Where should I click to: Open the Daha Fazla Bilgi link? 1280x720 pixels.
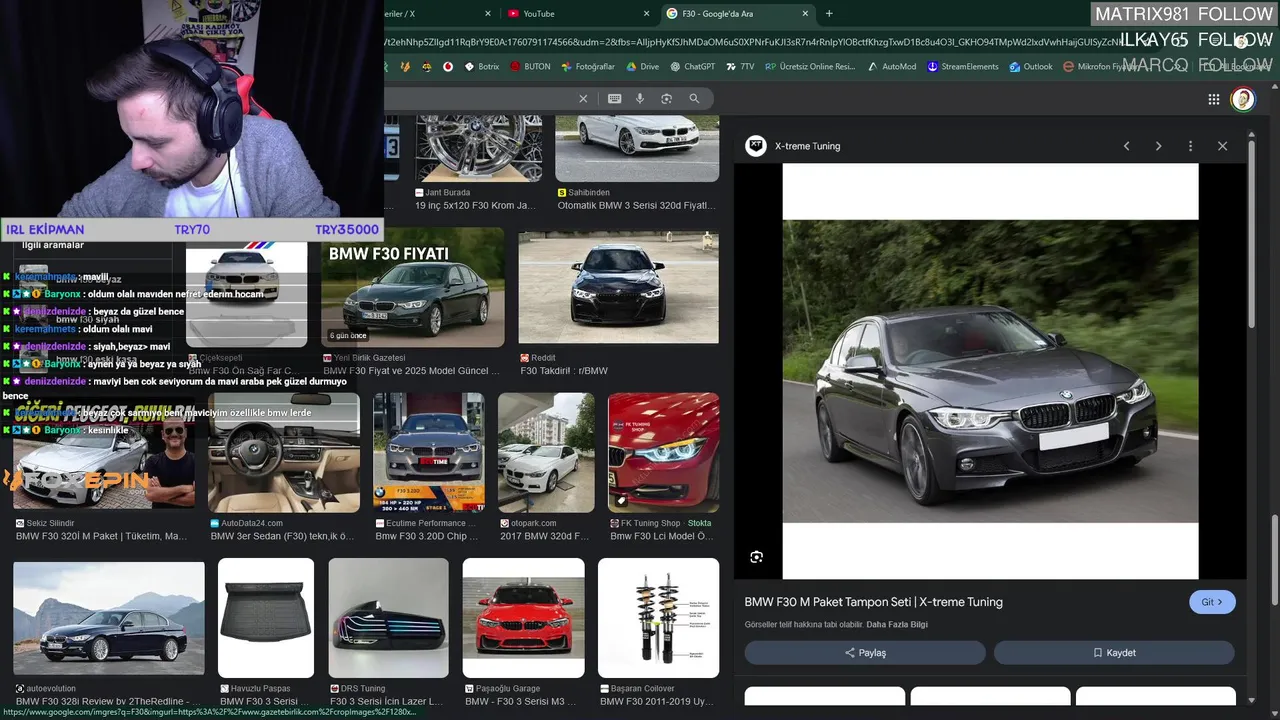(x=897, y=625)
